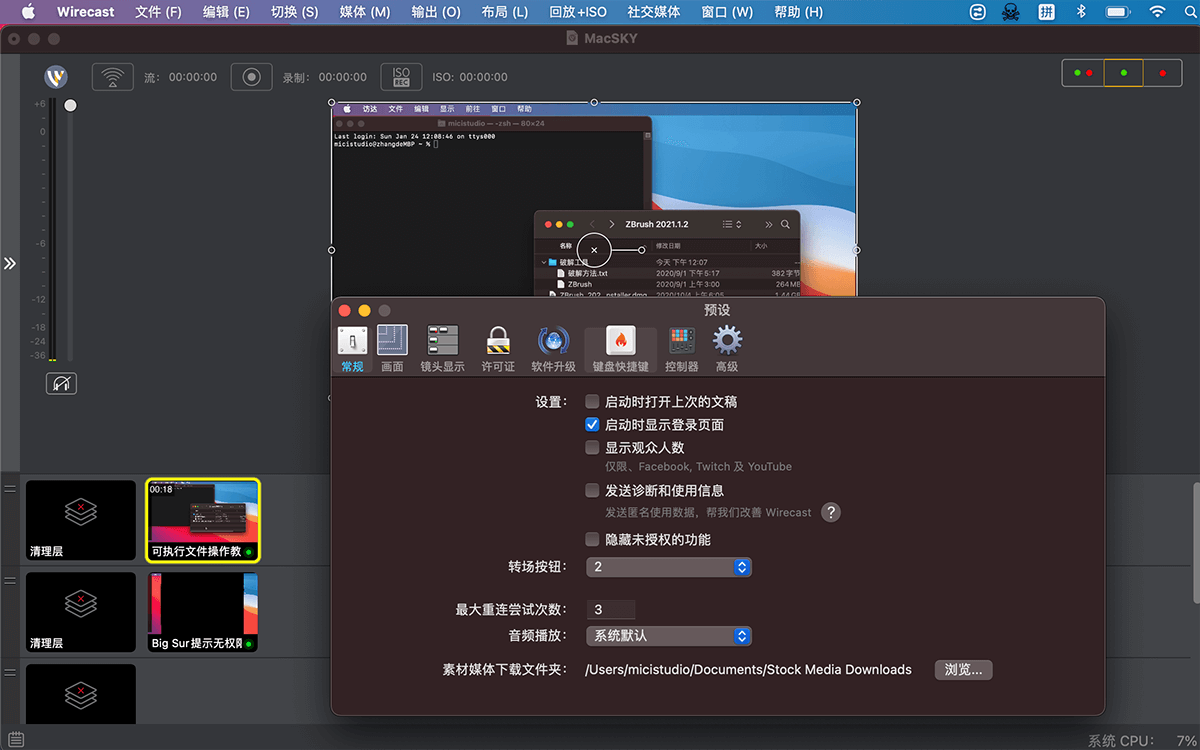Open Spotlight search icon
The image size is (1200, 750).
click(1189, 12)
